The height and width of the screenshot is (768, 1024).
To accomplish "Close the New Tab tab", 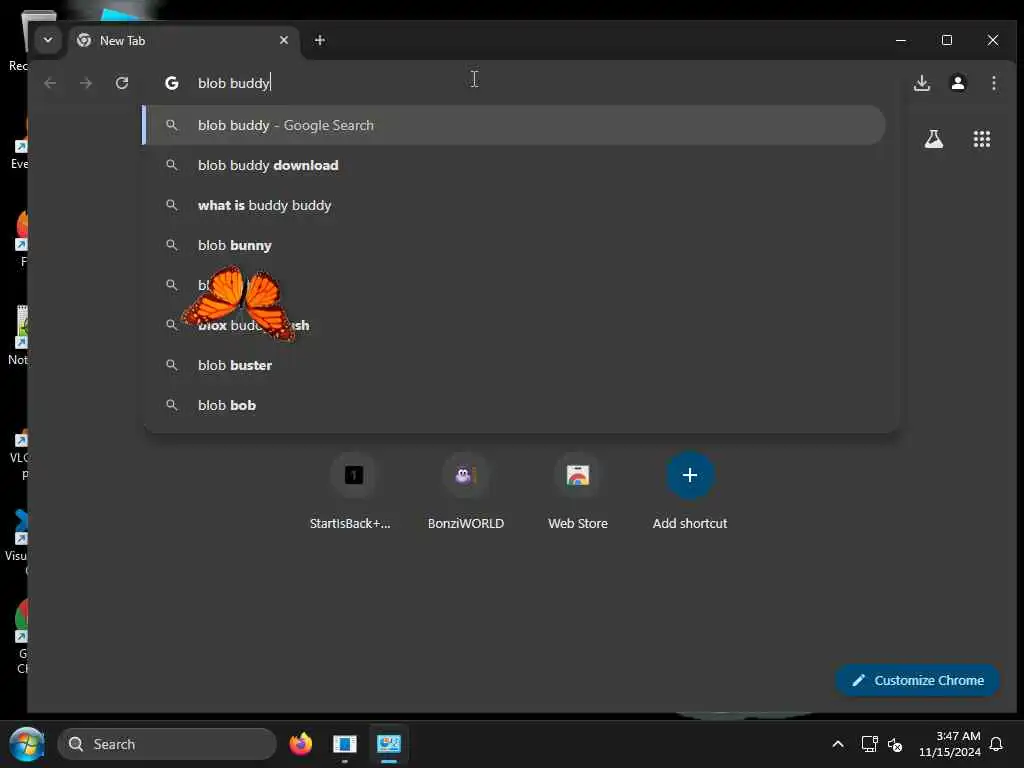I will tap(283, 40).
